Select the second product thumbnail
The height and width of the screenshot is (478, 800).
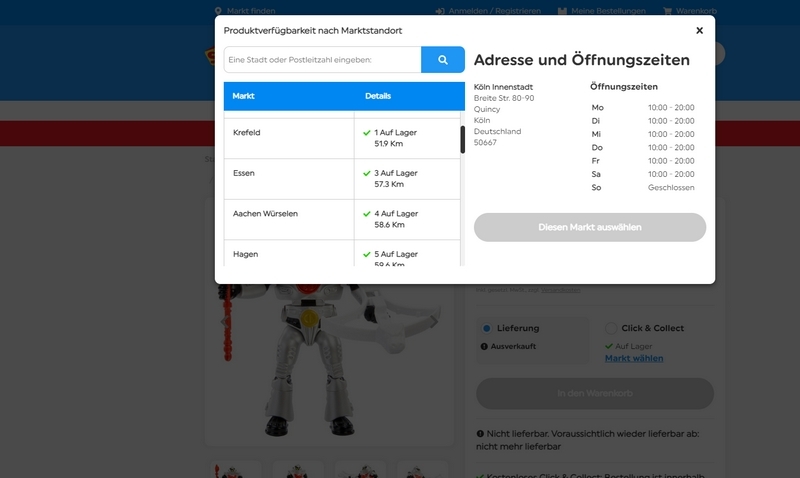point(298,470)
